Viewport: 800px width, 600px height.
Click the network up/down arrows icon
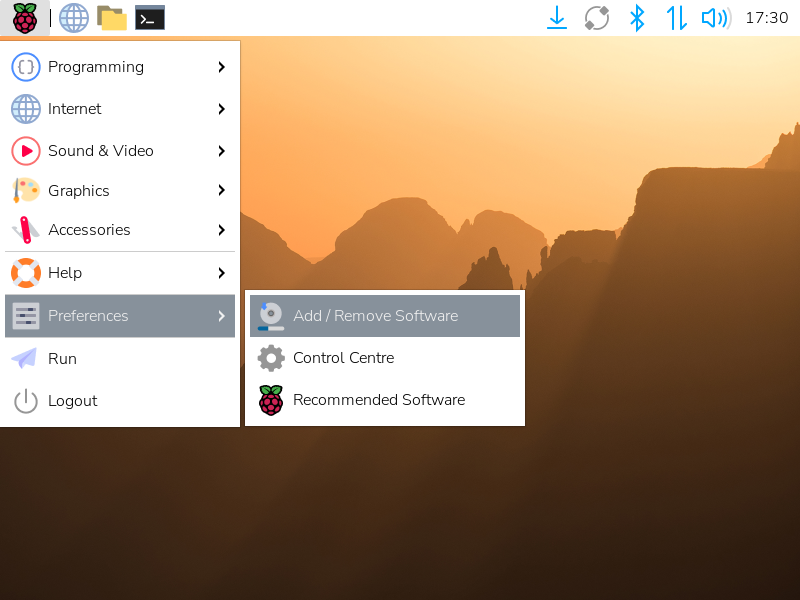click(x=677, y=18)
